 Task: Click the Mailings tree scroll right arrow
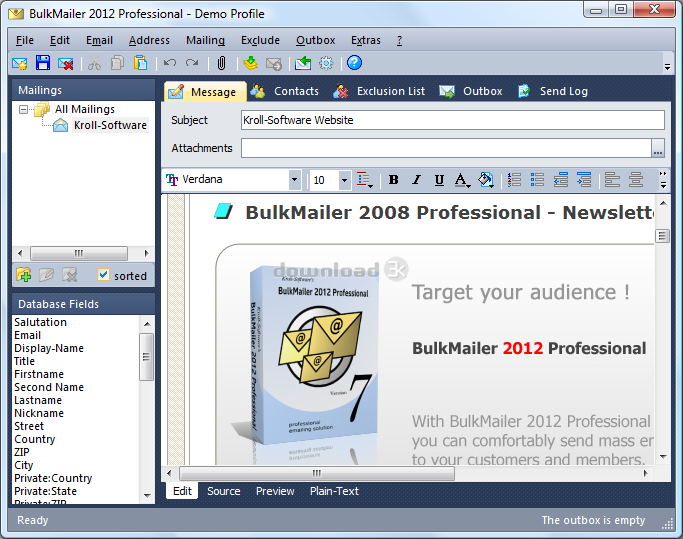pyautogui.click(x=146, y=253)
